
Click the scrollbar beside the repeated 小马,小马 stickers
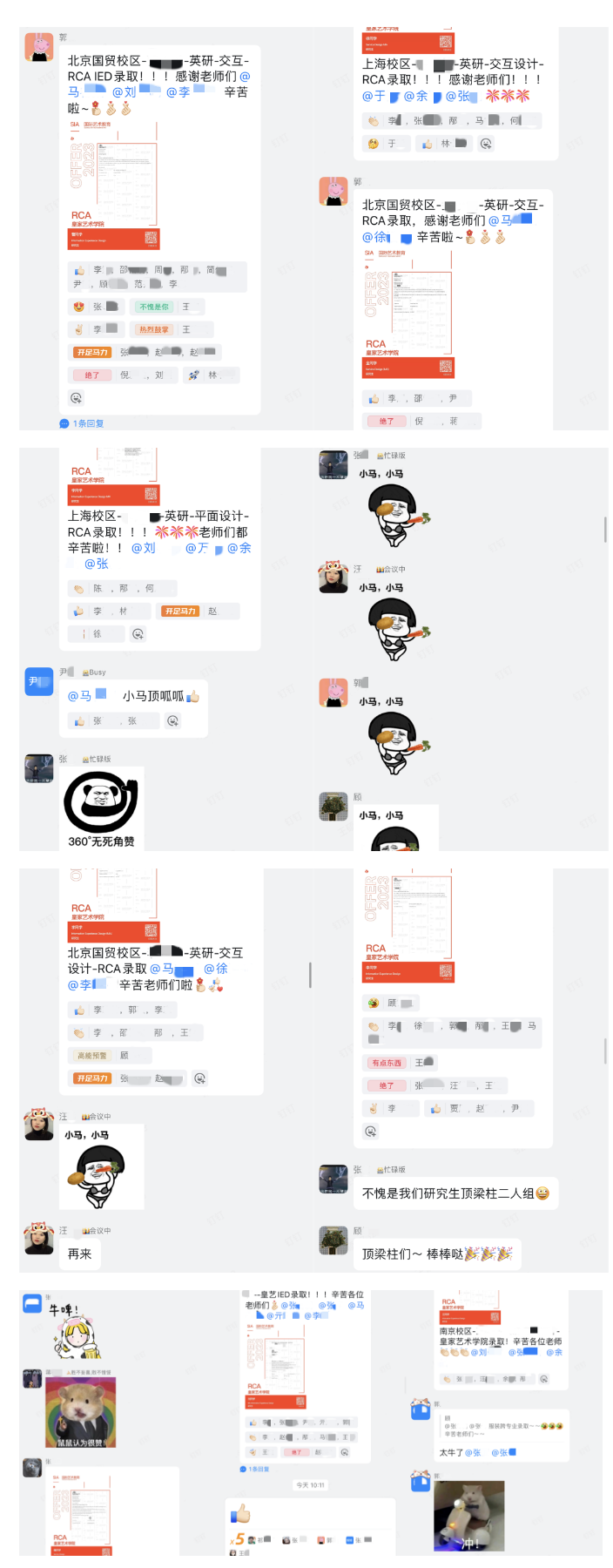pyautogui.click(x=605, y=529)
